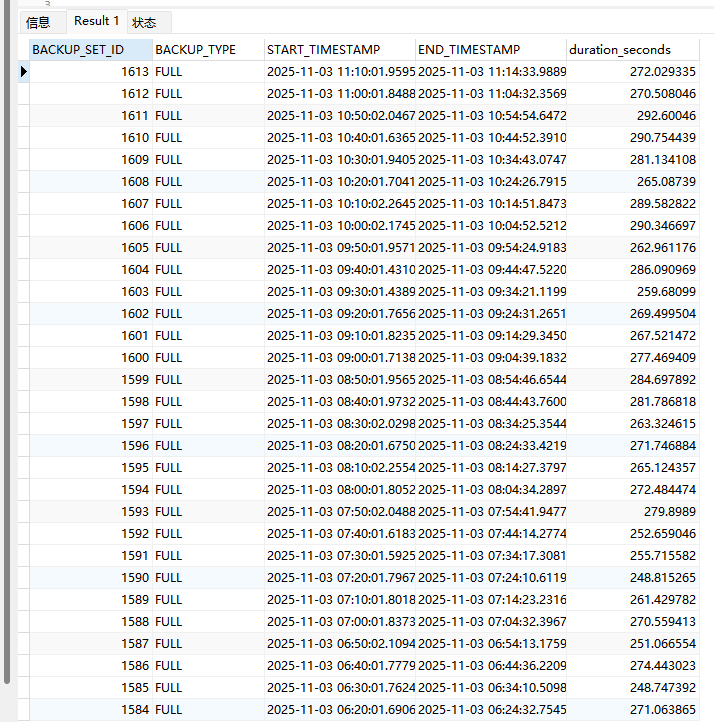Select the Result 1 tab
714x722 pixels.
96,21
